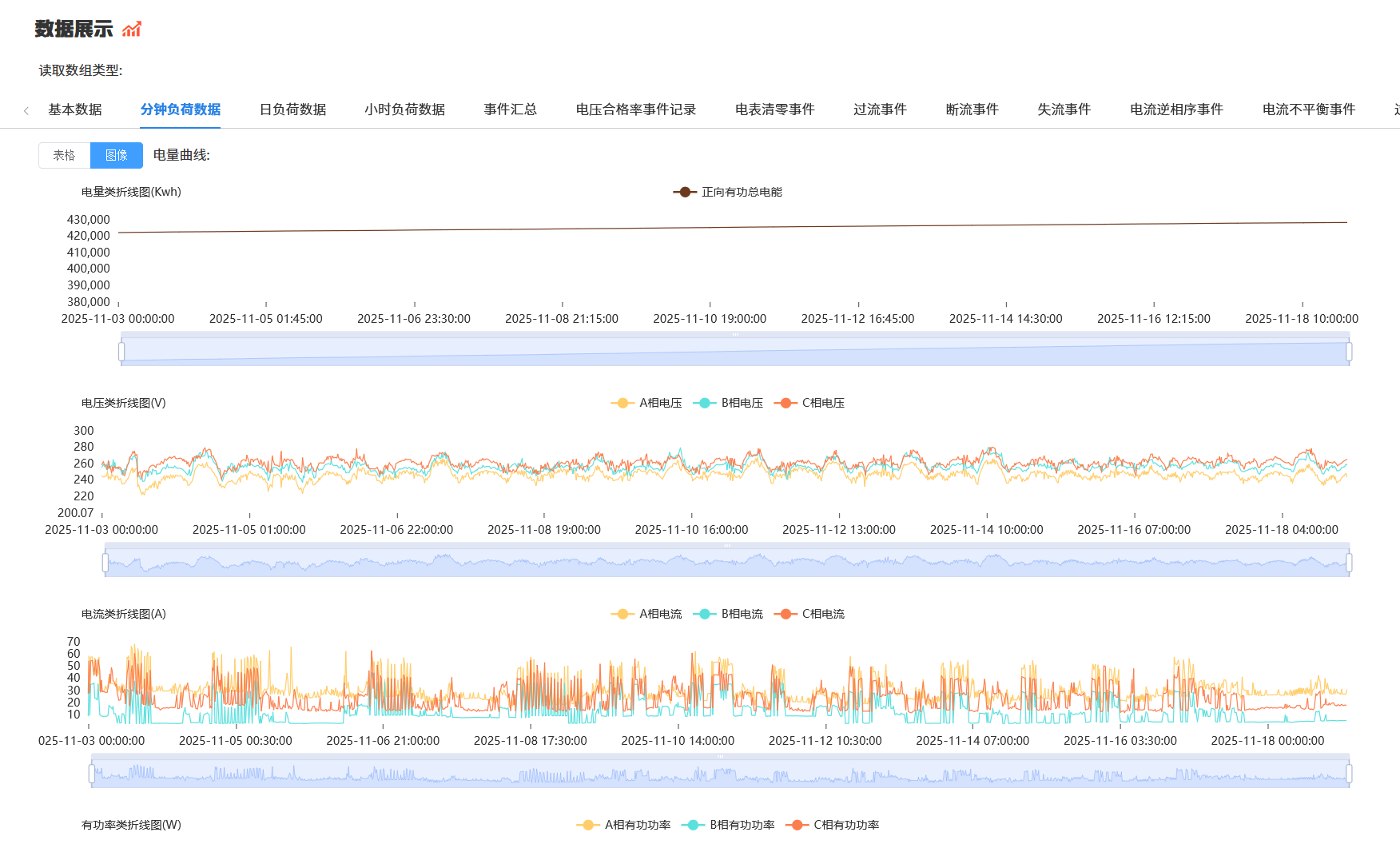Open the 日负荷数据 tab
This screenshot has height=844, width=1400.
[292, 109]
